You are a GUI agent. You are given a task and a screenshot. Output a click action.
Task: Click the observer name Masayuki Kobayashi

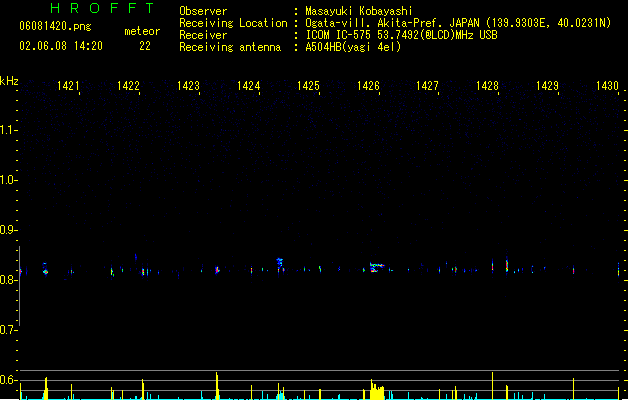click(x=359, y=11)
